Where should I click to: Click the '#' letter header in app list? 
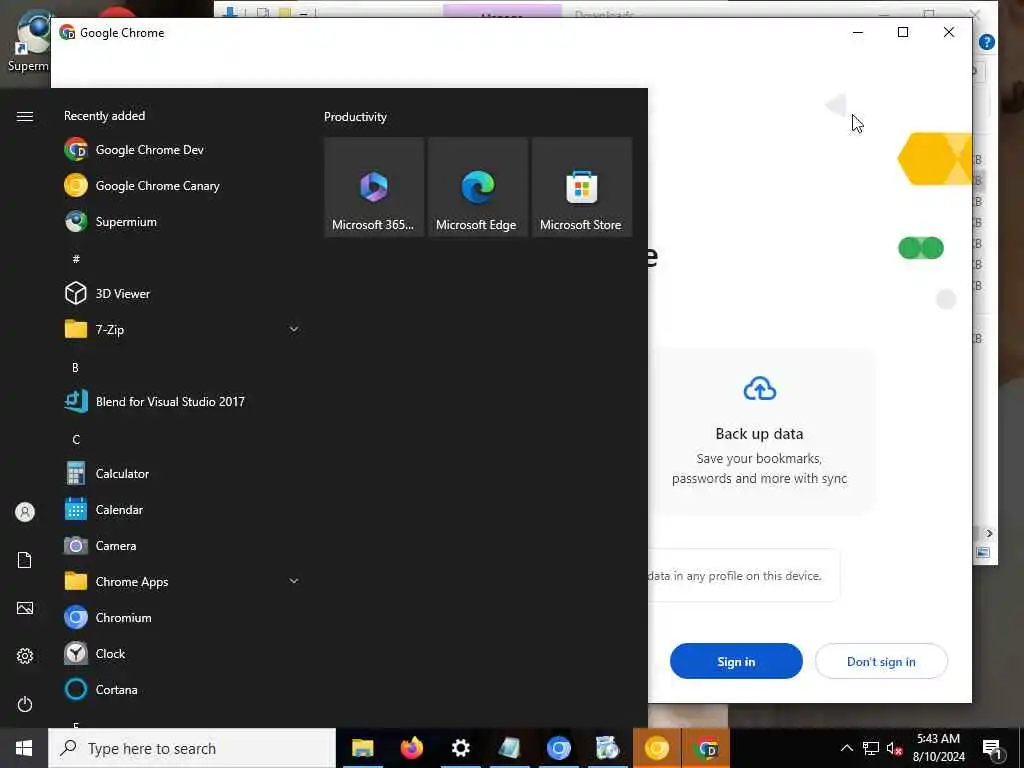[76, 259]
